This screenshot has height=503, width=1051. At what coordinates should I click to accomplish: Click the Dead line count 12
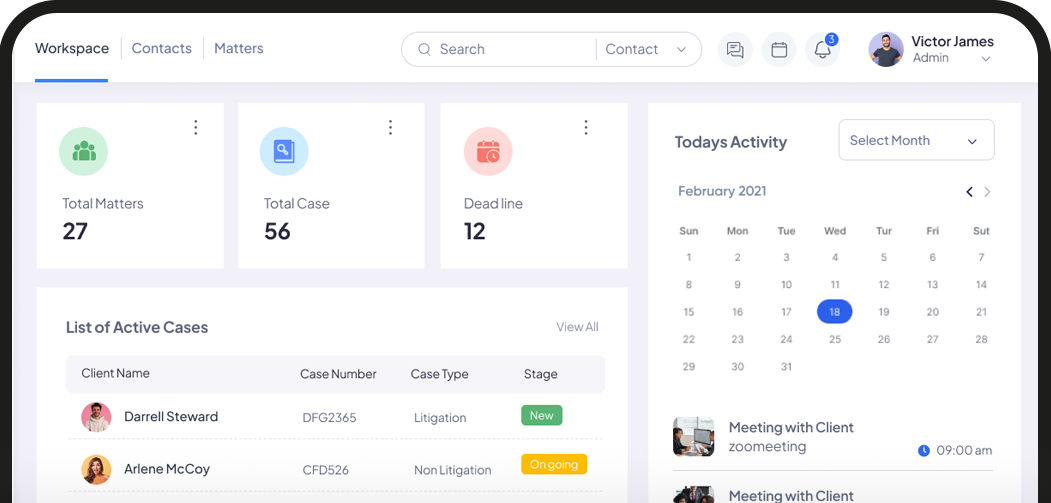[x=475, y=231]
